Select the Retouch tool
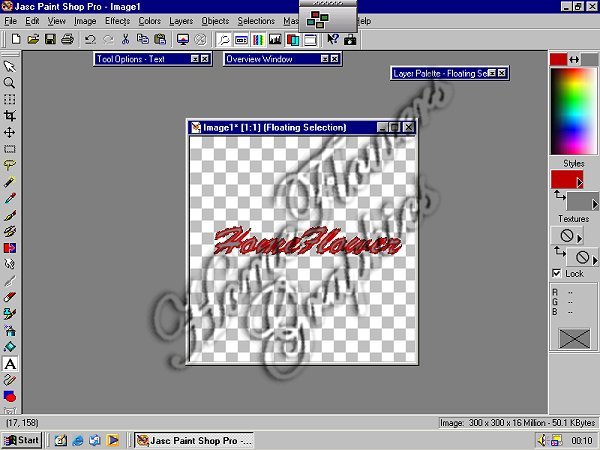This screenshot has width=600, height=450. (x=10, y=264)
